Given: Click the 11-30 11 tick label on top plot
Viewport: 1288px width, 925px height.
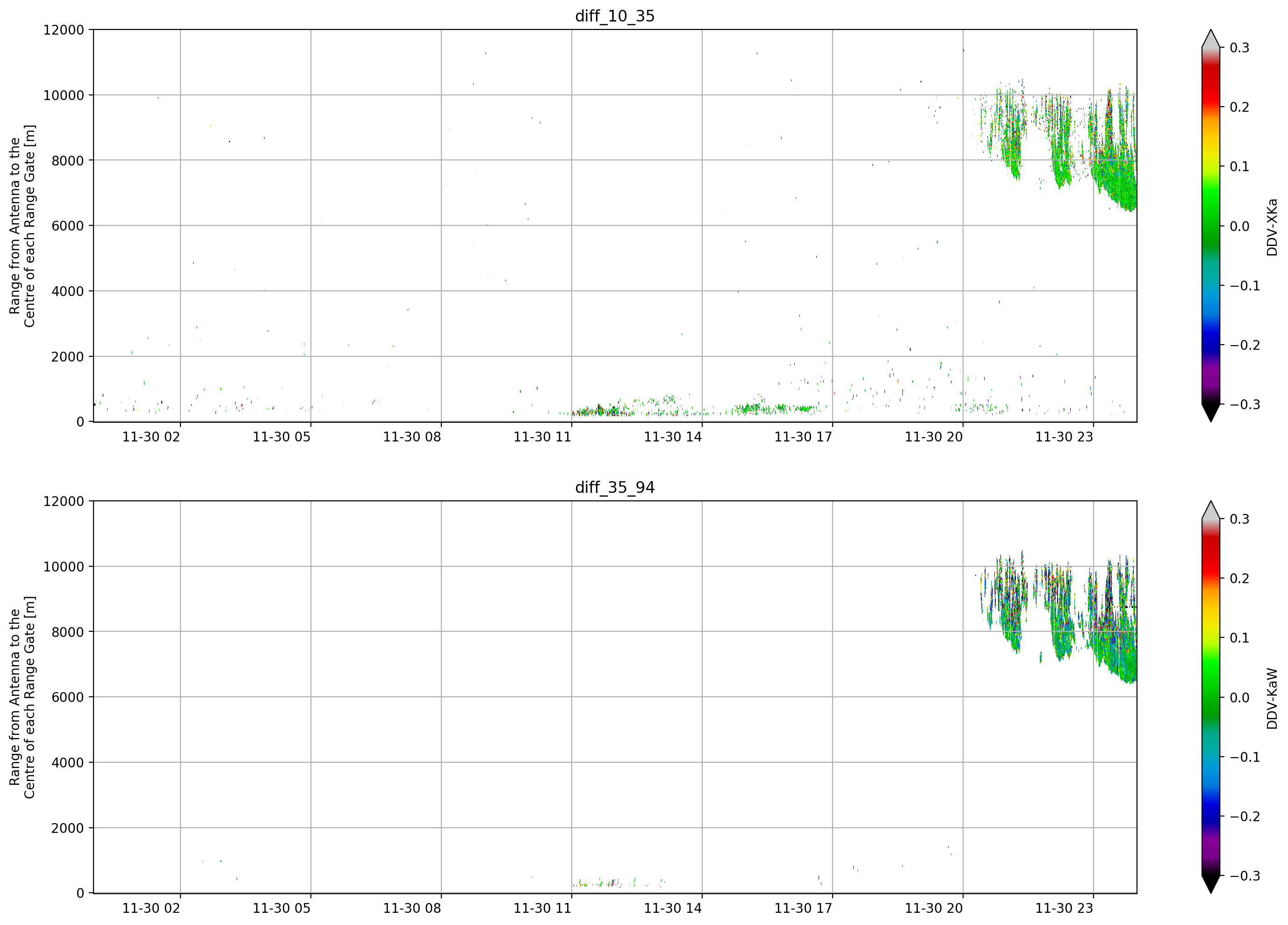Looking at the screenshot, I should pos(542,437).
